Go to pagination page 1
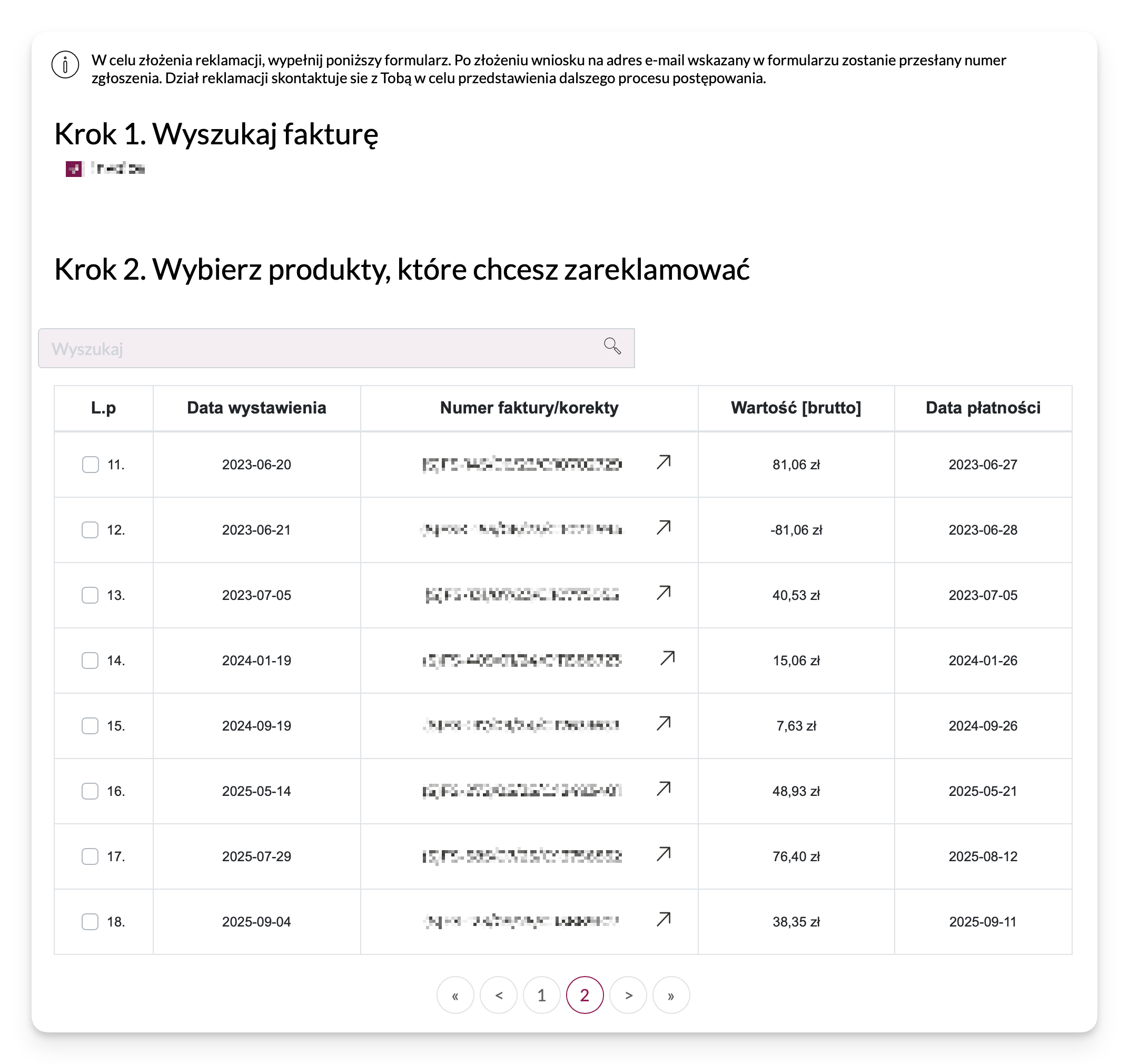The height and width of the screenshot is (1064, 1129). point(541,996)
